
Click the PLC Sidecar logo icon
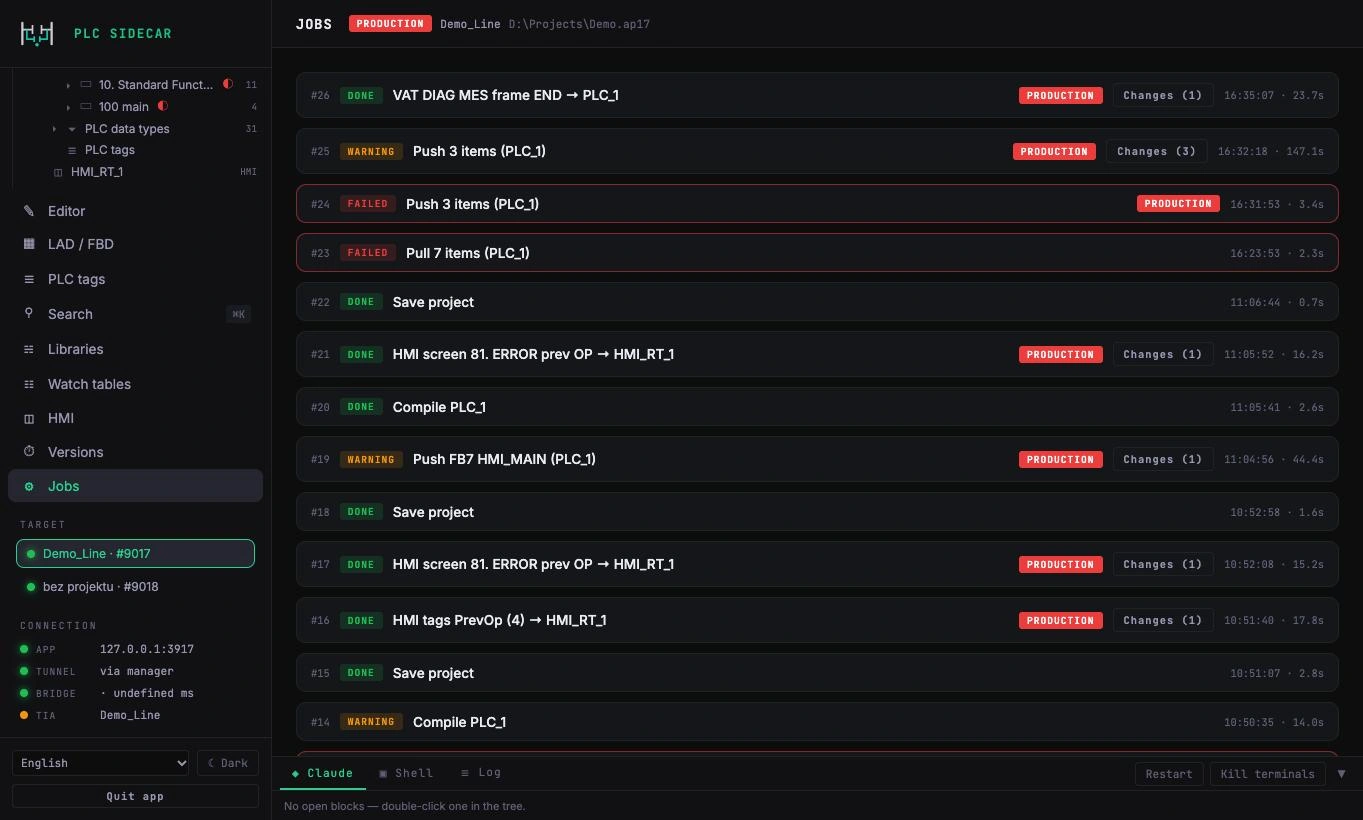(37, 33)
